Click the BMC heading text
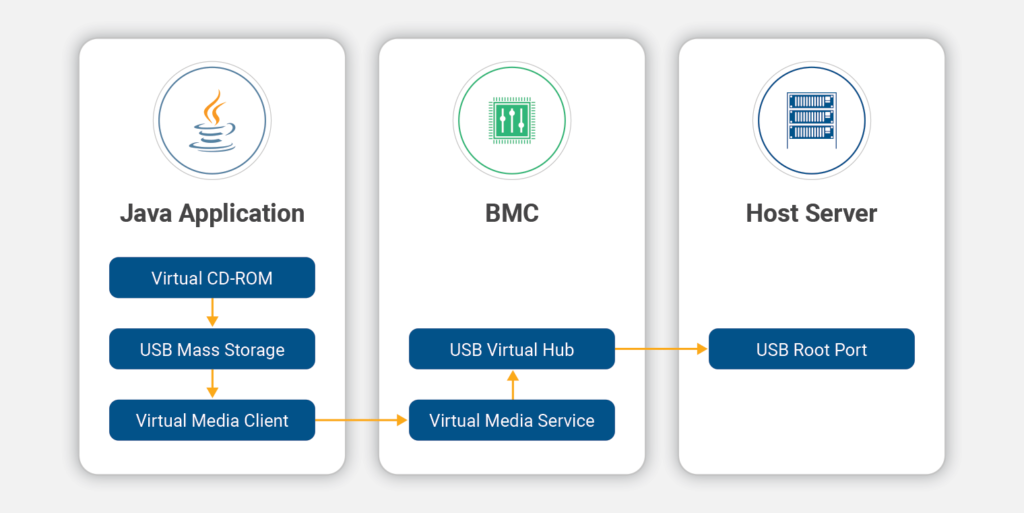Image resolution: width=1024 pixels, height=513 pixels. pyautogui.click(x=512, y=213)
